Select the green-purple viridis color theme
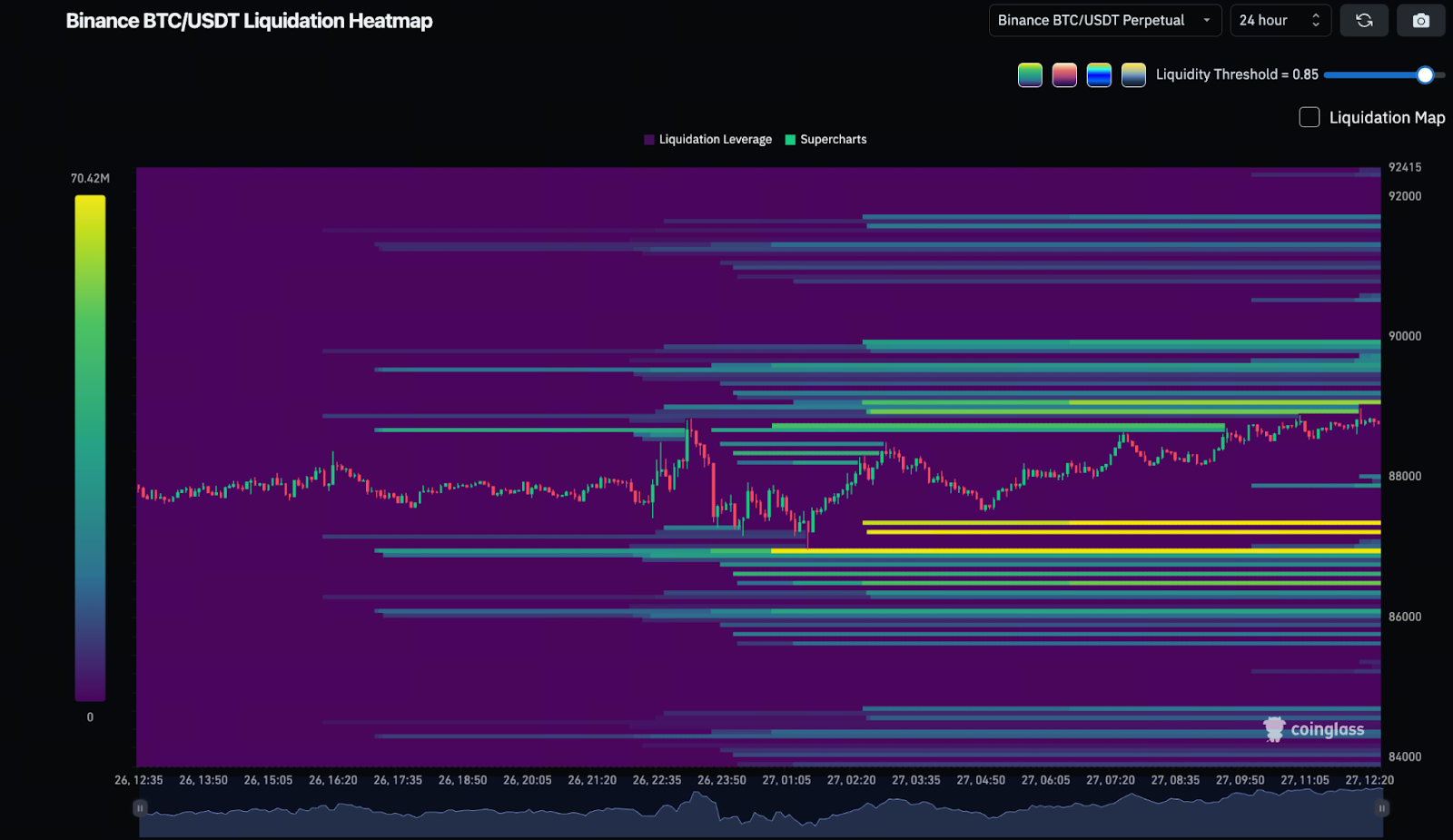Viewport: 1453px width, 840px height. [x=1030, y=74]
